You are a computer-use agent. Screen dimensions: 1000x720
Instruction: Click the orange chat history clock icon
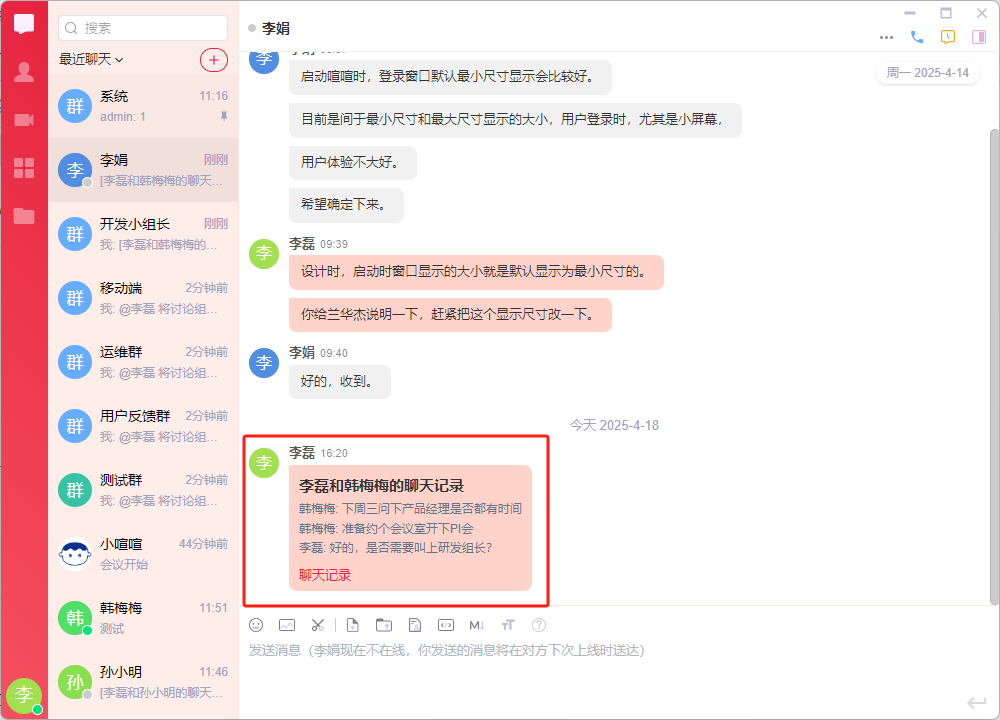(948, 37)
